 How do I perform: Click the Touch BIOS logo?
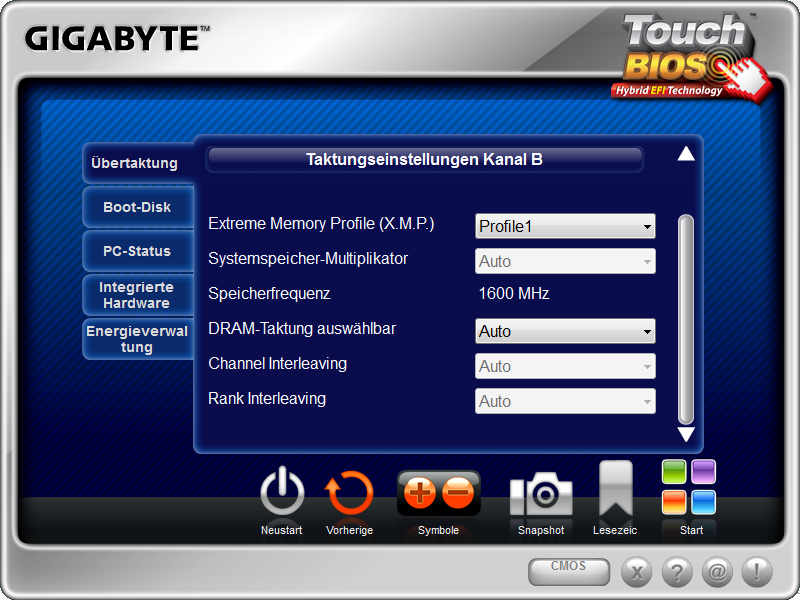[x=692, y=58]
